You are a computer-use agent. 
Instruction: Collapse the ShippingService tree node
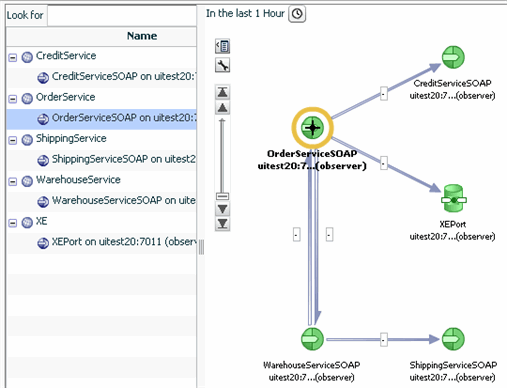click(x=12, y=140)
